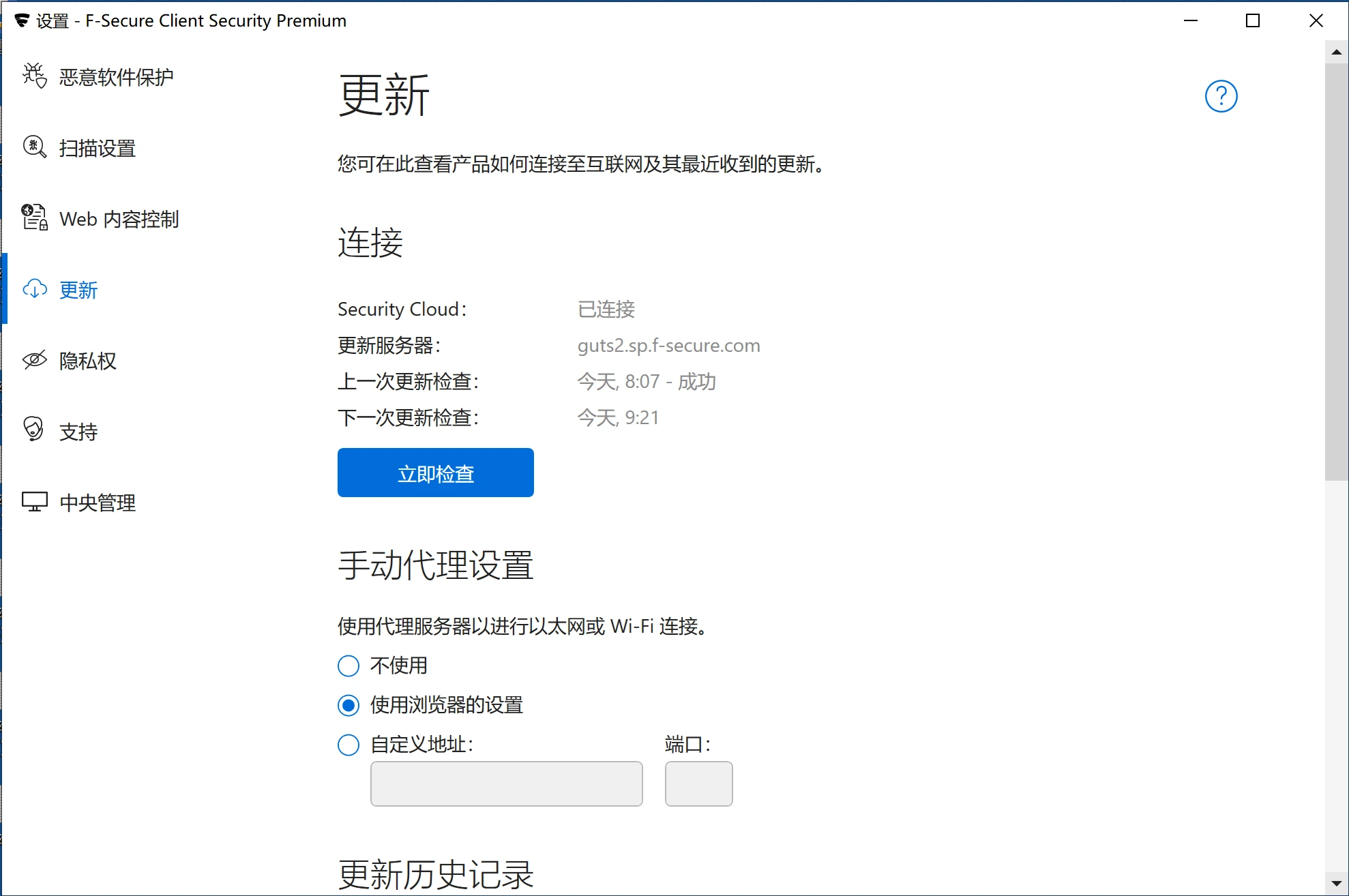This screenshot has width=1349, height=896.
Task: Open Web 内容控制 page
Action: [x=119, y=219]
